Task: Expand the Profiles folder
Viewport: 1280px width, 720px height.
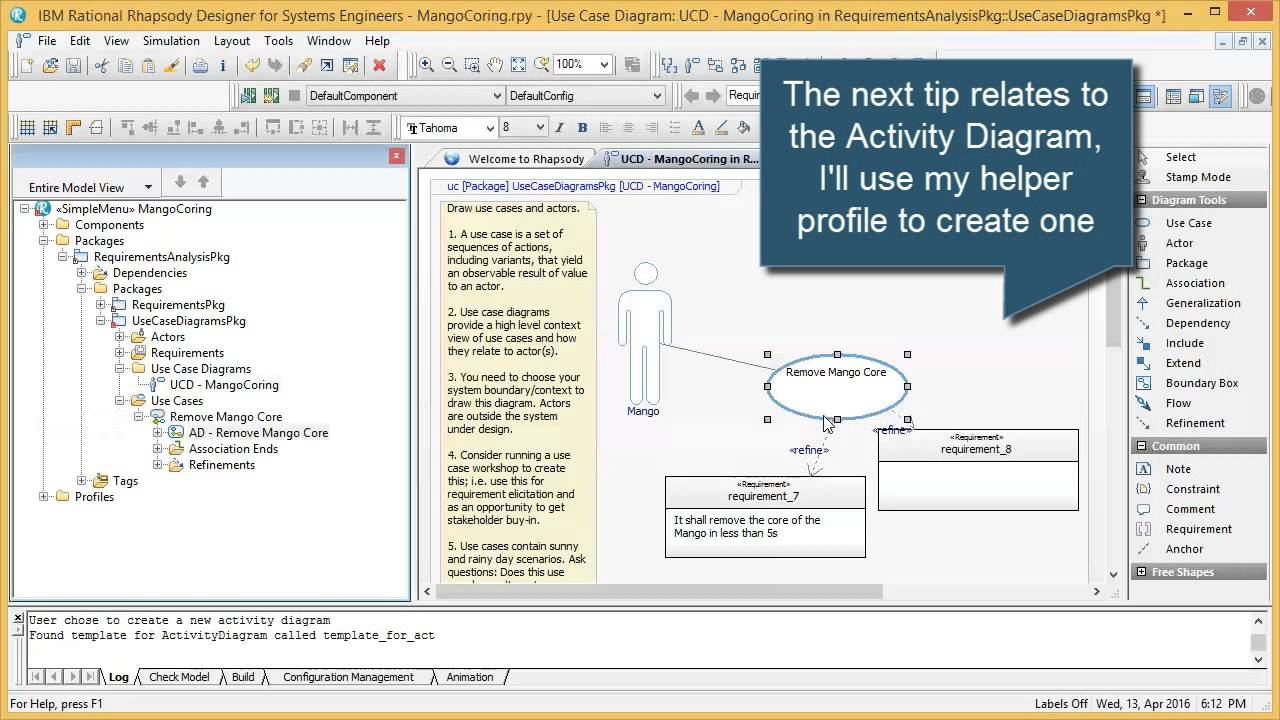Action: click(44, 497)
